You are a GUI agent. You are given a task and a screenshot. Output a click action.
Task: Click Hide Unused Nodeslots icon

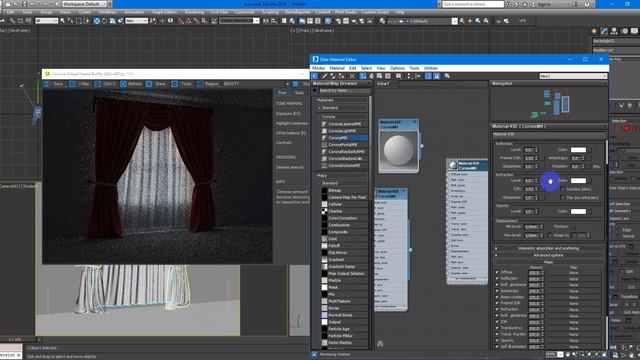click(x=371, y=76)
